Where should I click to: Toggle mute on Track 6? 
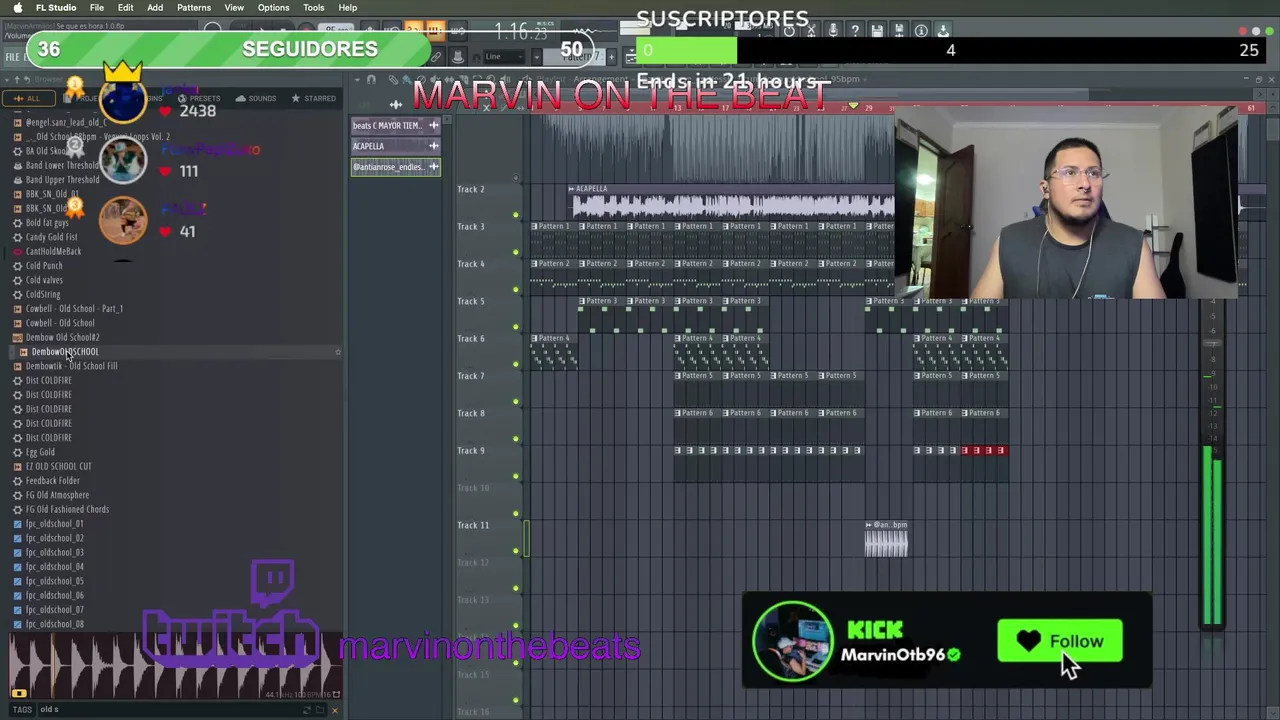coord(516,364)
